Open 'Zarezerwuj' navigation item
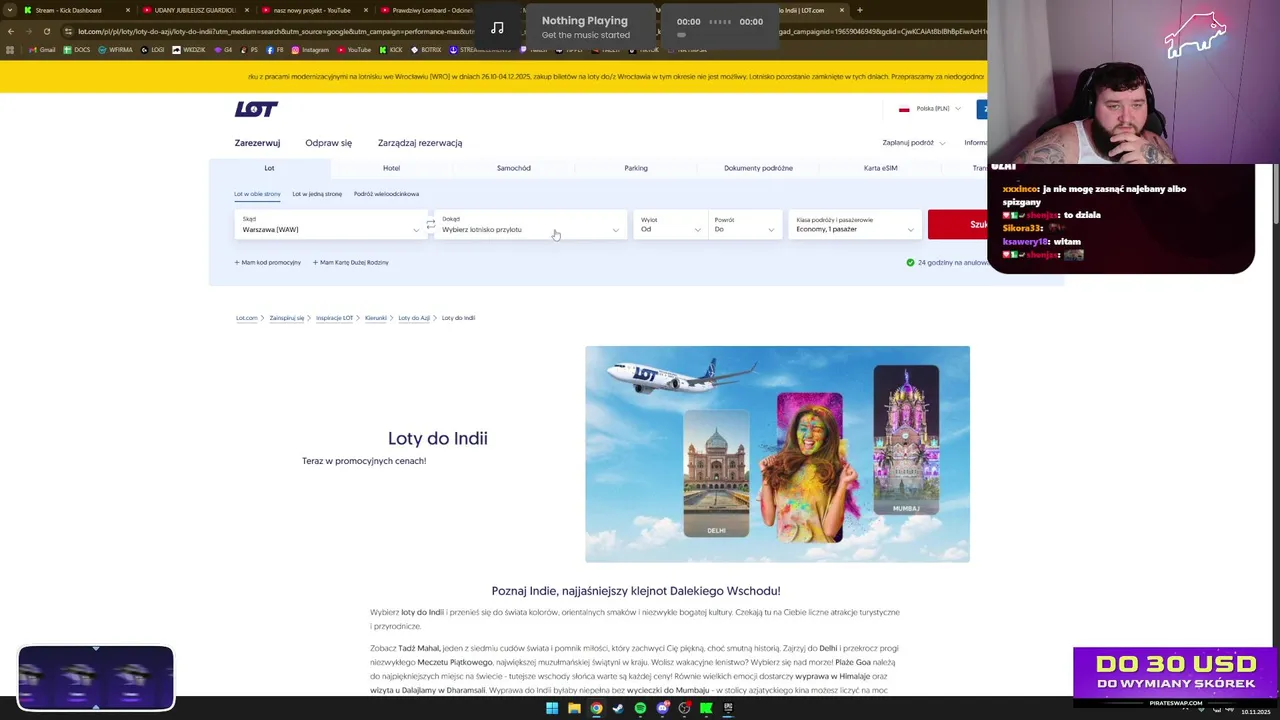This screenshot has height=720, width=1280. pos(257,143)
